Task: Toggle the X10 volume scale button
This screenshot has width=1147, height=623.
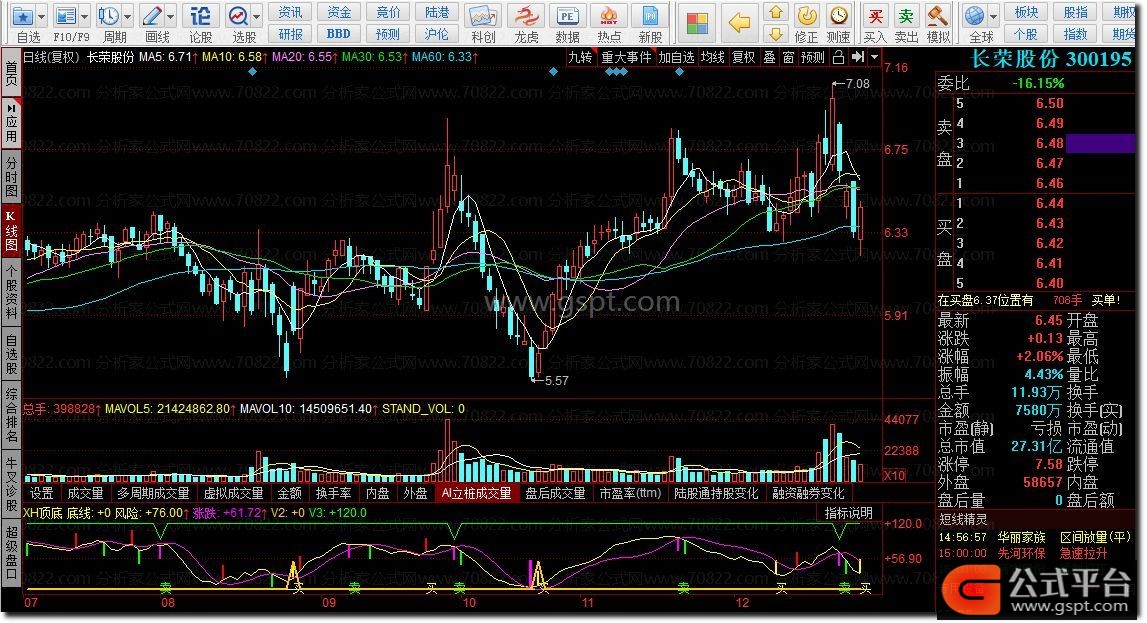Action: pos(894,475)
